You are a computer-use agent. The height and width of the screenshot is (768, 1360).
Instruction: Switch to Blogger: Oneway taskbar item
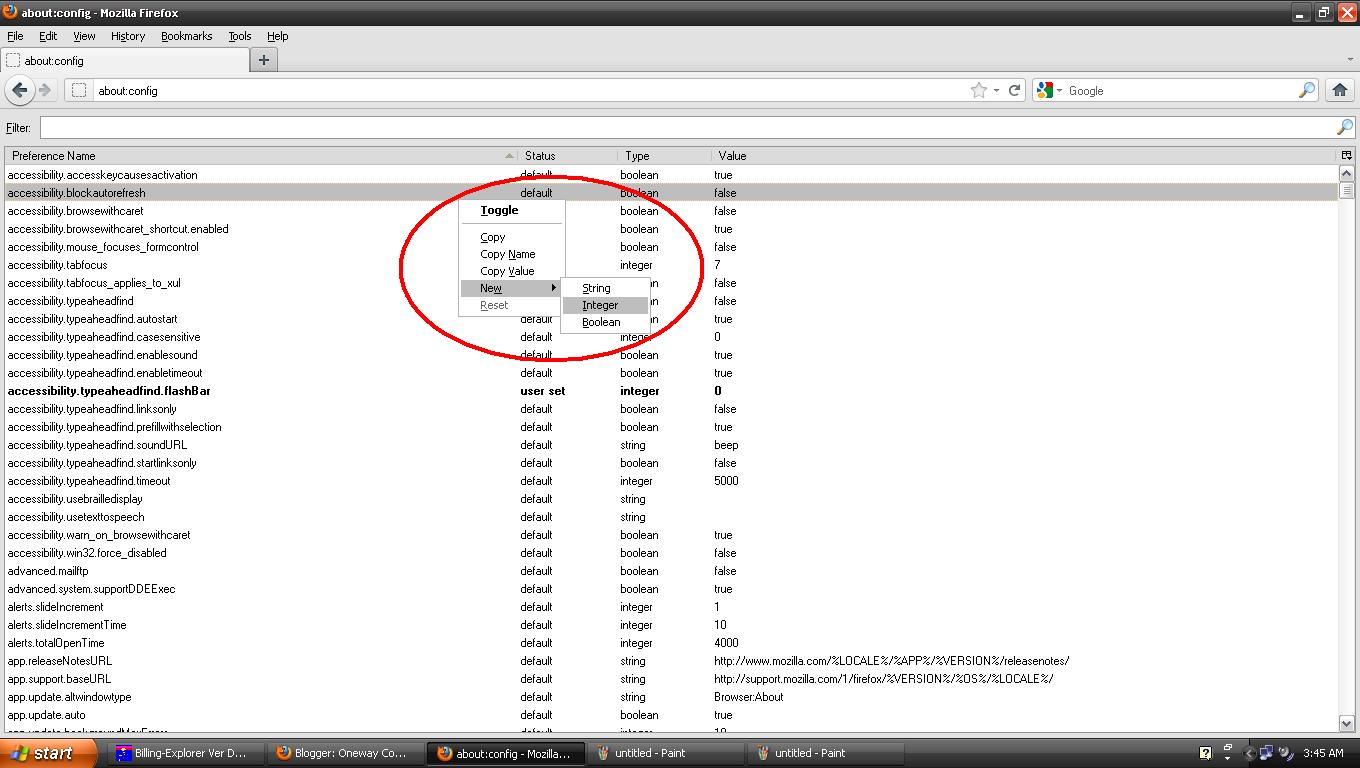346,753
